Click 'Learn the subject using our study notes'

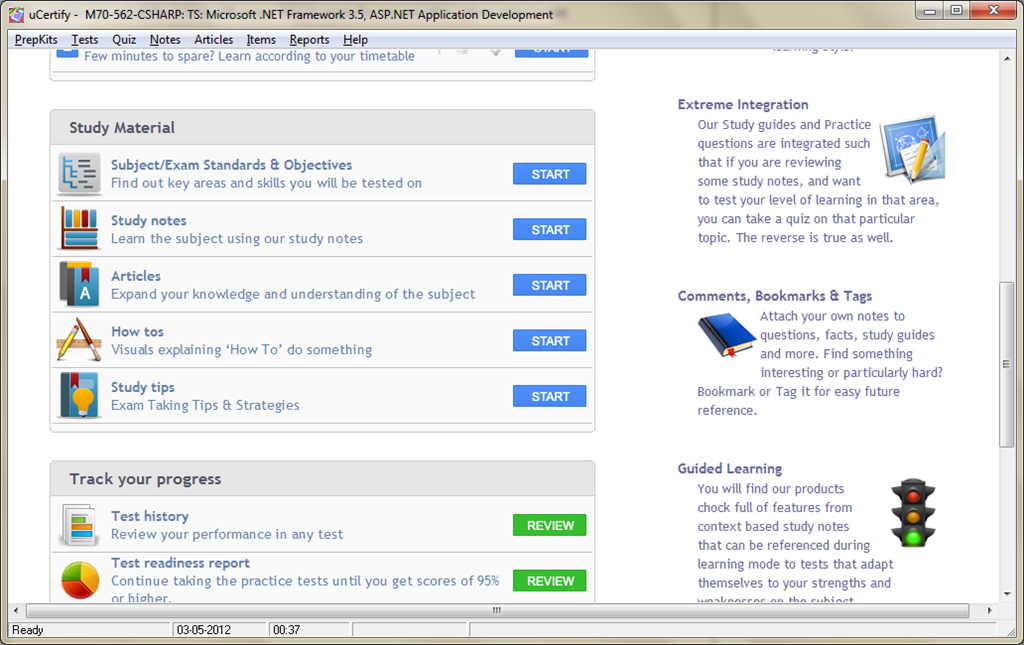(x=236, y=239)
